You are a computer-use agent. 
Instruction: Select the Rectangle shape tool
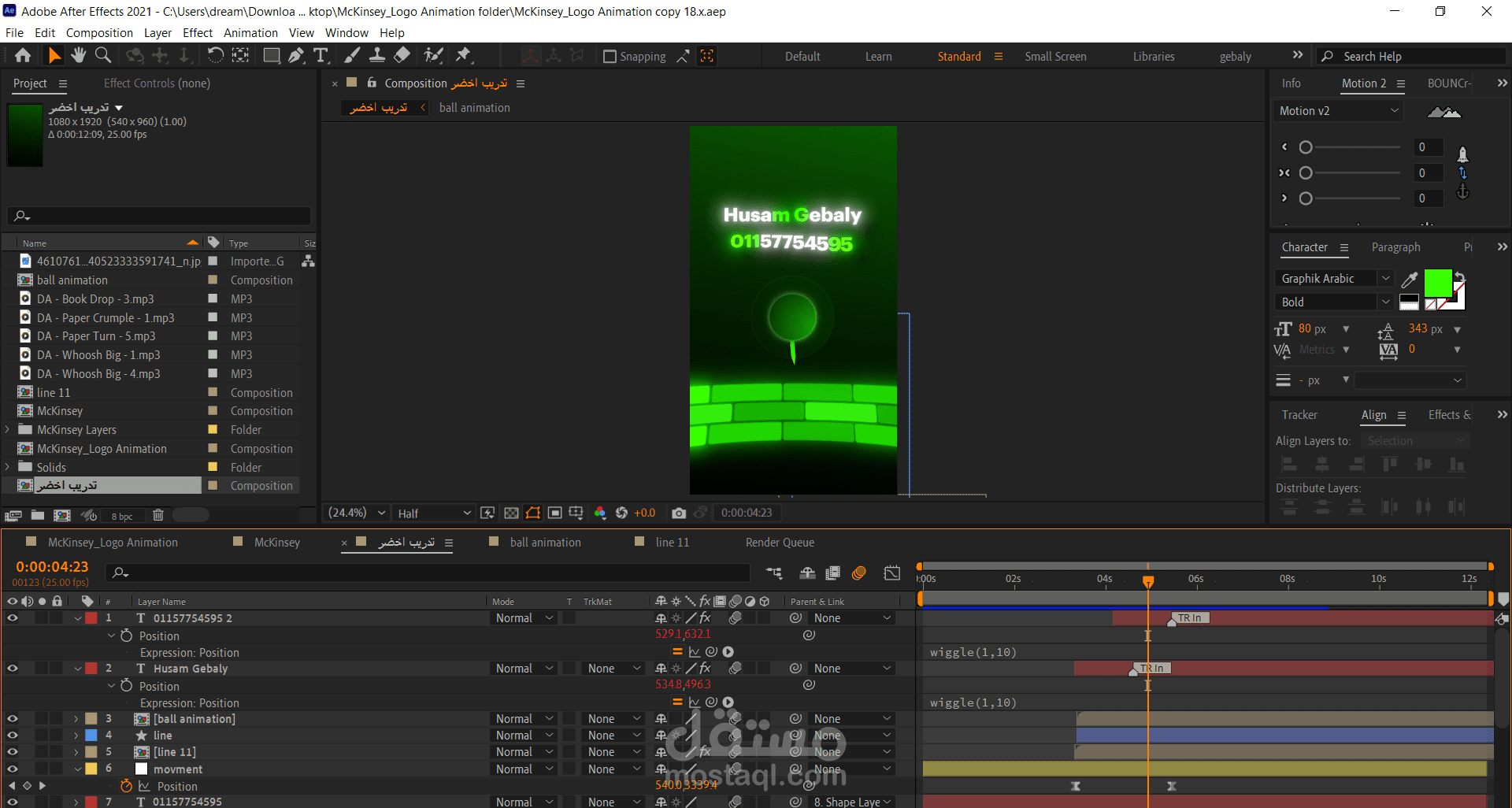click(271, 55)
